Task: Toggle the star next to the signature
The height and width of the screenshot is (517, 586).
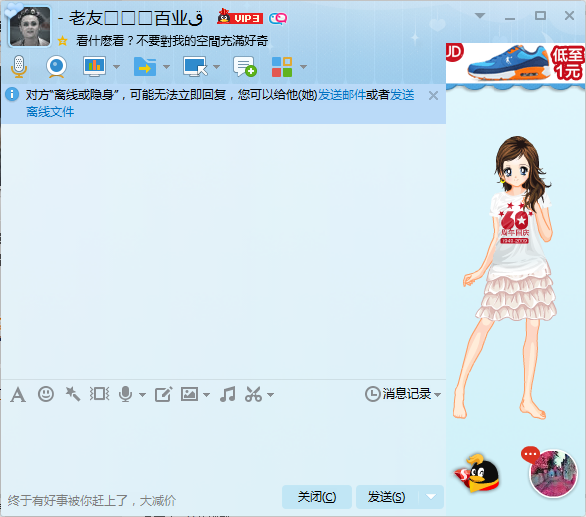Action: [x=62, y=41]
